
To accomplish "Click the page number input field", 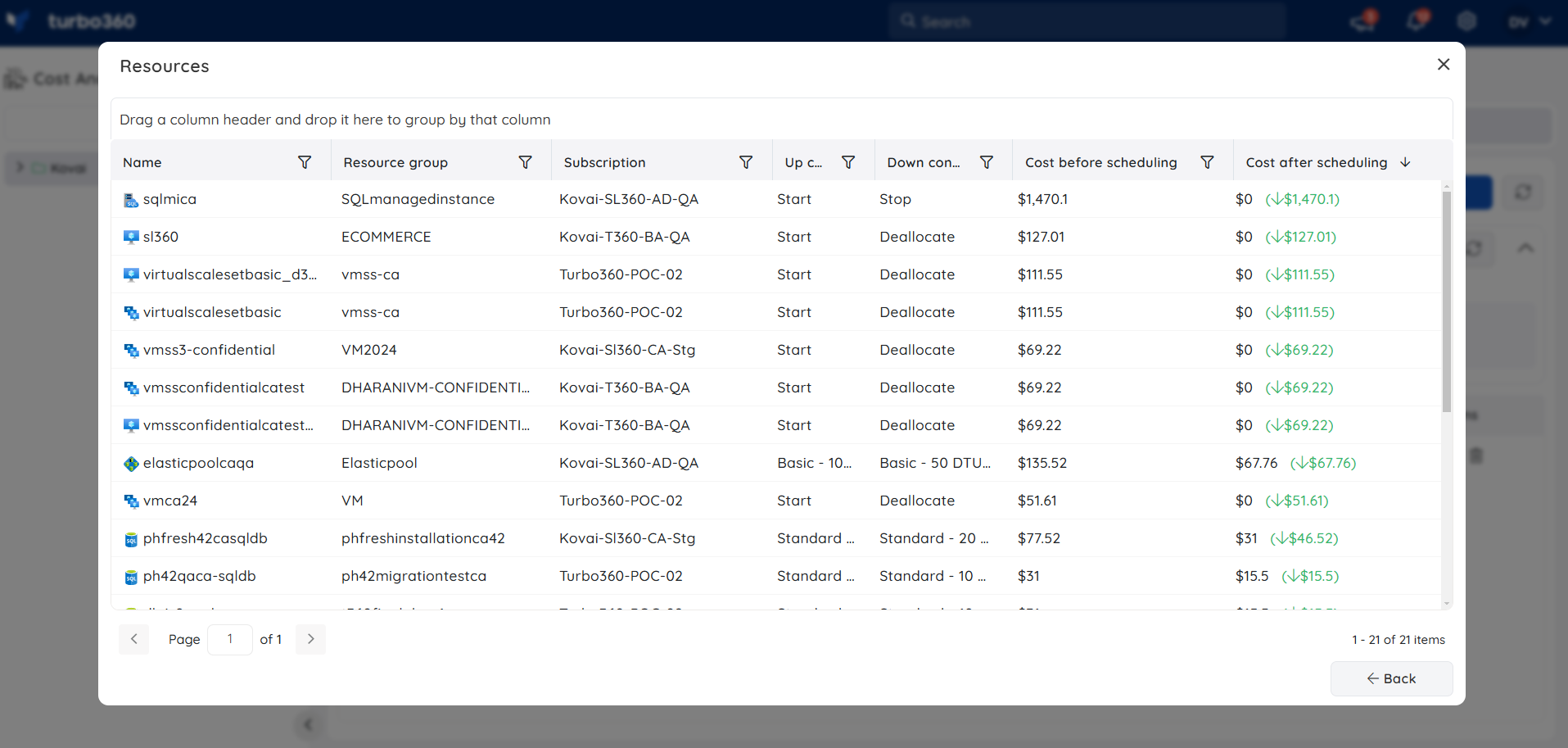I will (230, 639).
